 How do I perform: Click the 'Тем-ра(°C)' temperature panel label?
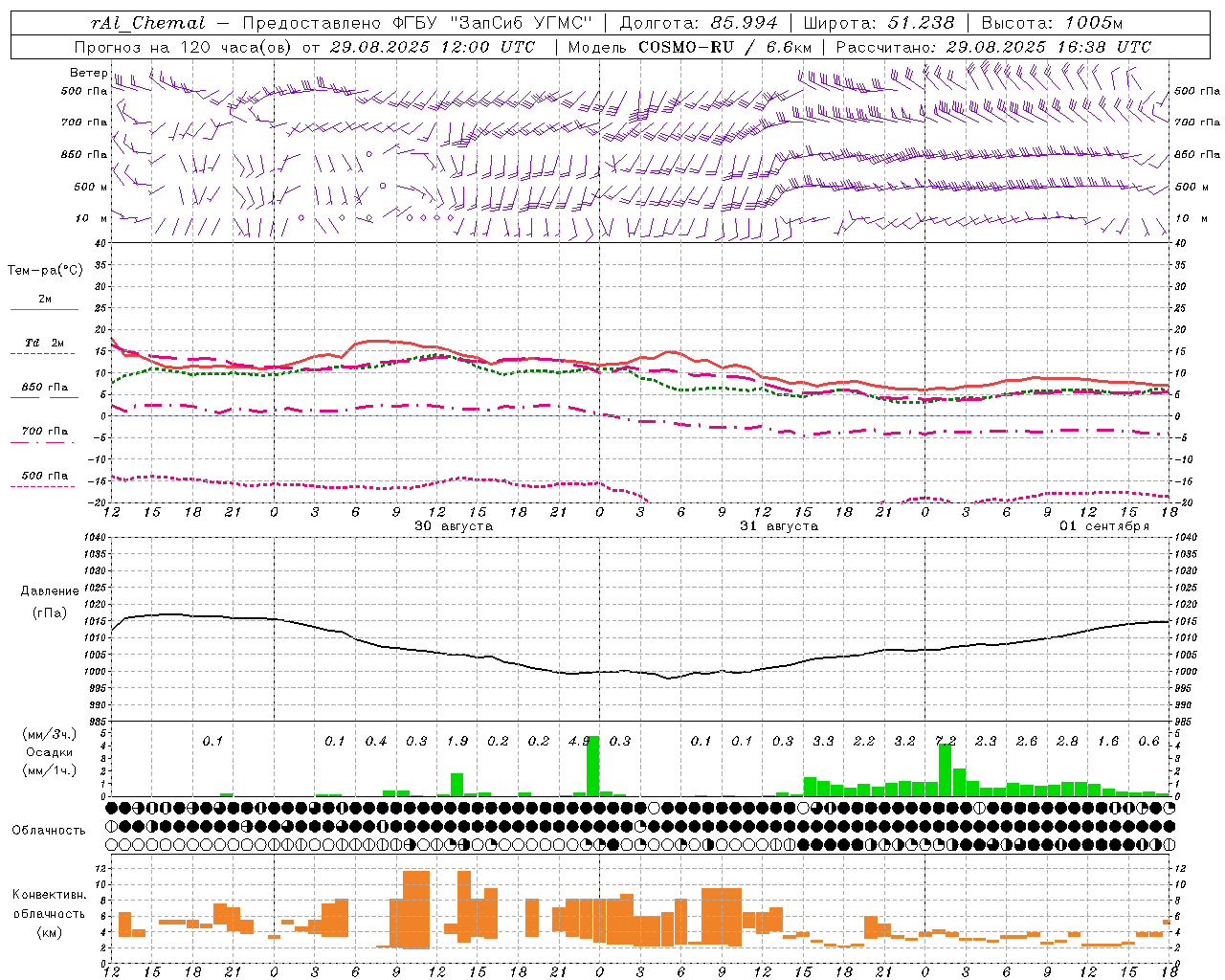(45, 271)
